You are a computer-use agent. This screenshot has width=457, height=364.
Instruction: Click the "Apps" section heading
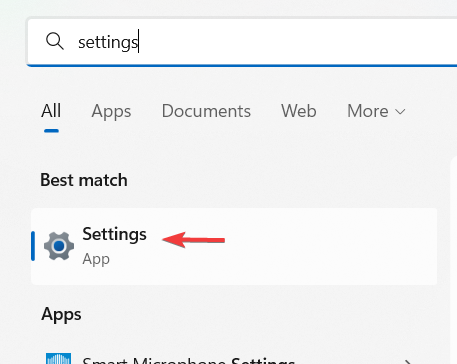coord(61,314)
